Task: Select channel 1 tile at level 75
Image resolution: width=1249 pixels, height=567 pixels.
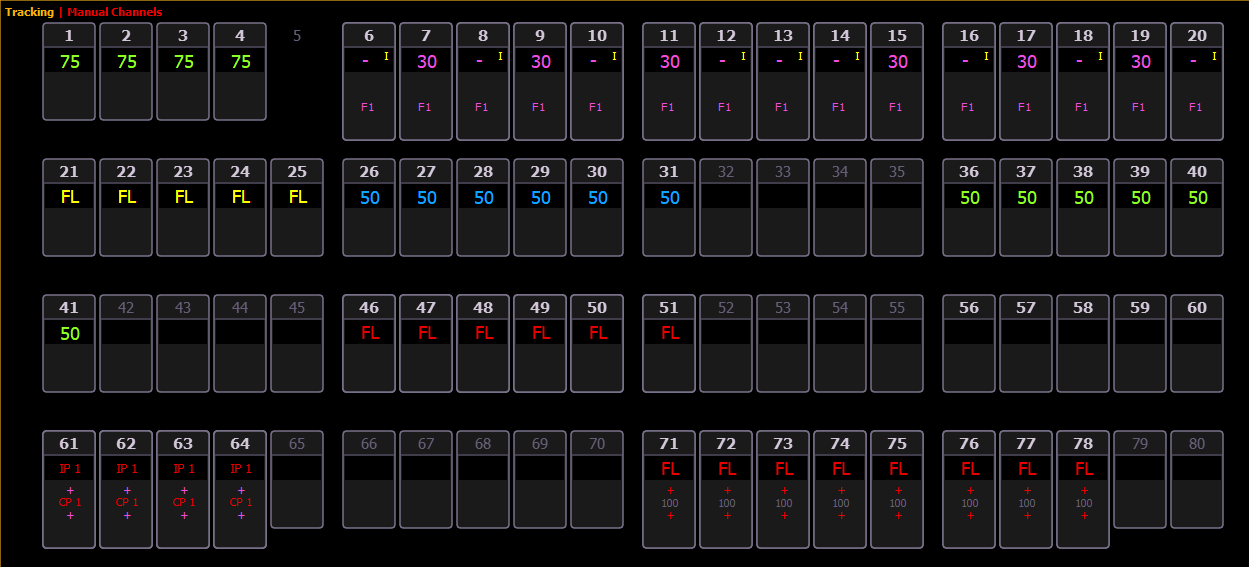Action: tap(69, 71)
